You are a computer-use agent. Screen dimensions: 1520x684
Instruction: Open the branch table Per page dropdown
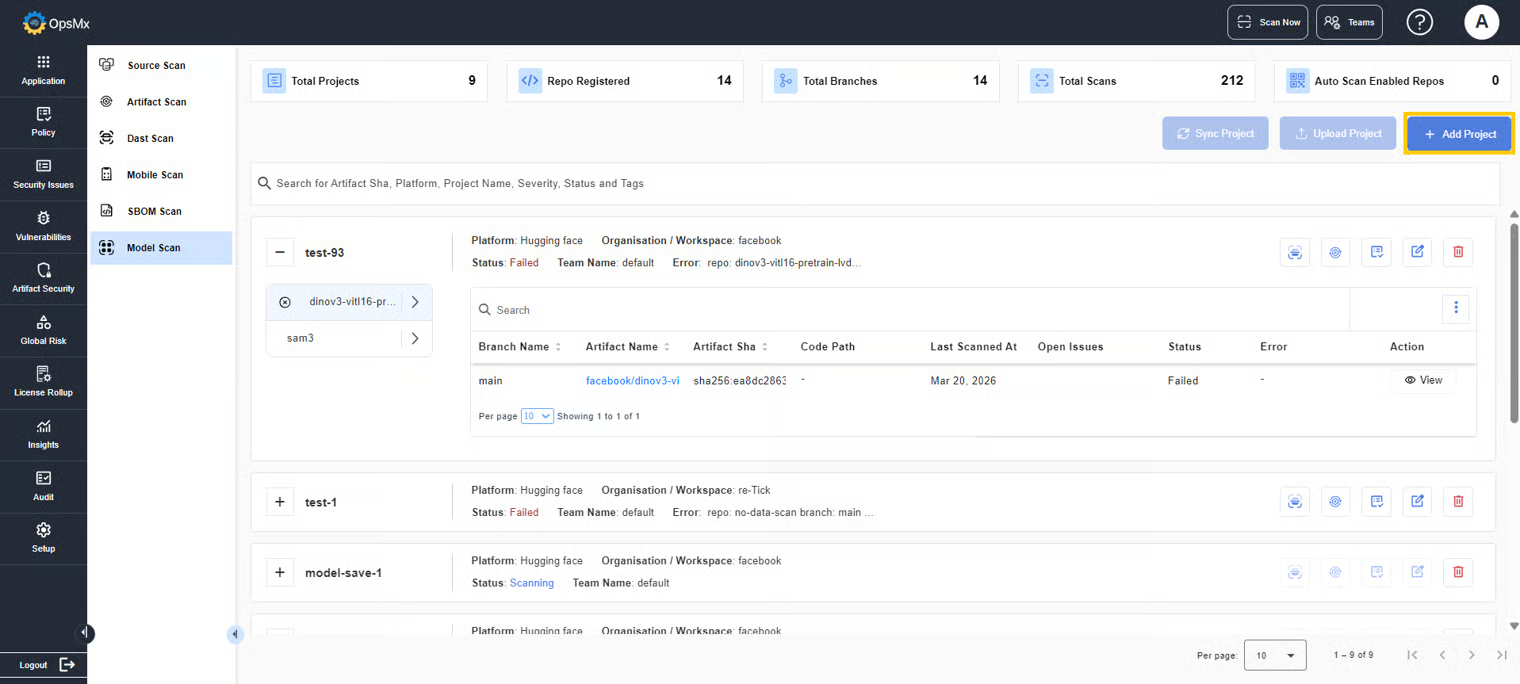tap(537, 416)
